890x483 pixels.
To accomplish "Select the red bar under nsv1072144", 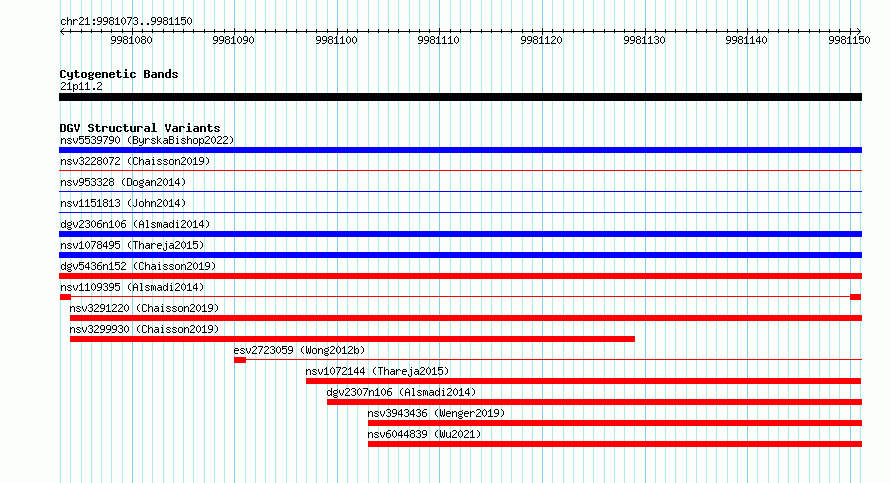I will [x=583, y=381].
